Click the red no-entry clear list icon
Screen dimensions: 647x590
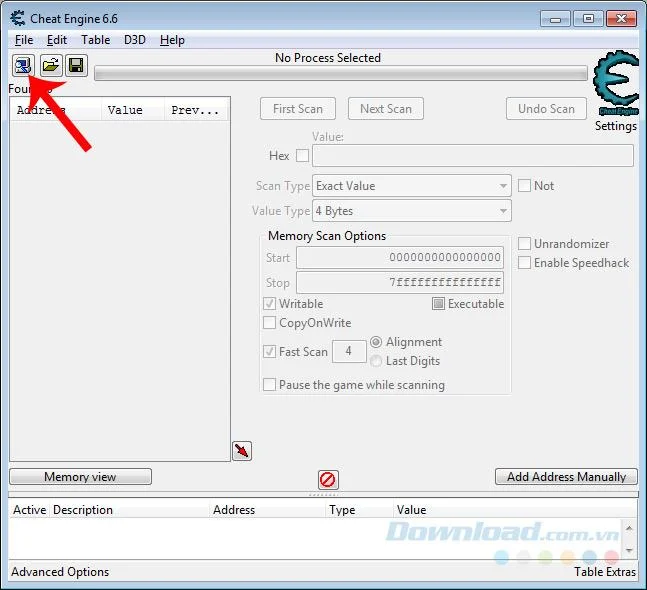[x=328, y=479]
